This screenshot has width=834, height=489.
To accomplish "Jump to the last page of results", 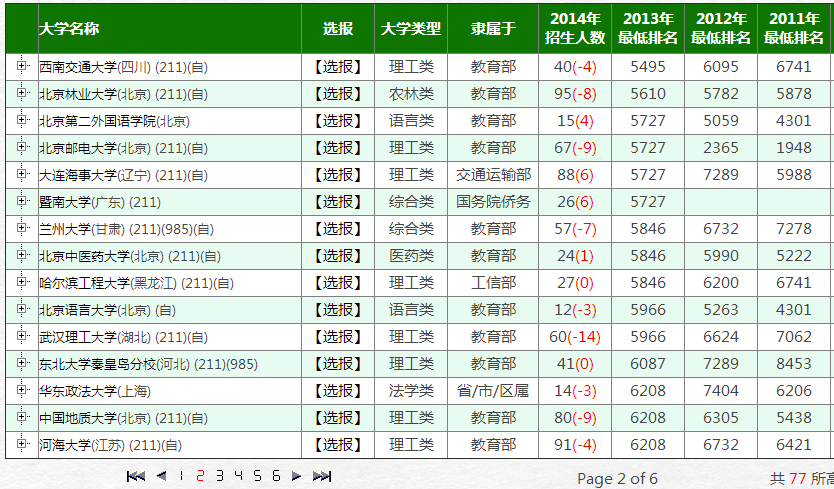I will [x=322, y=476].
